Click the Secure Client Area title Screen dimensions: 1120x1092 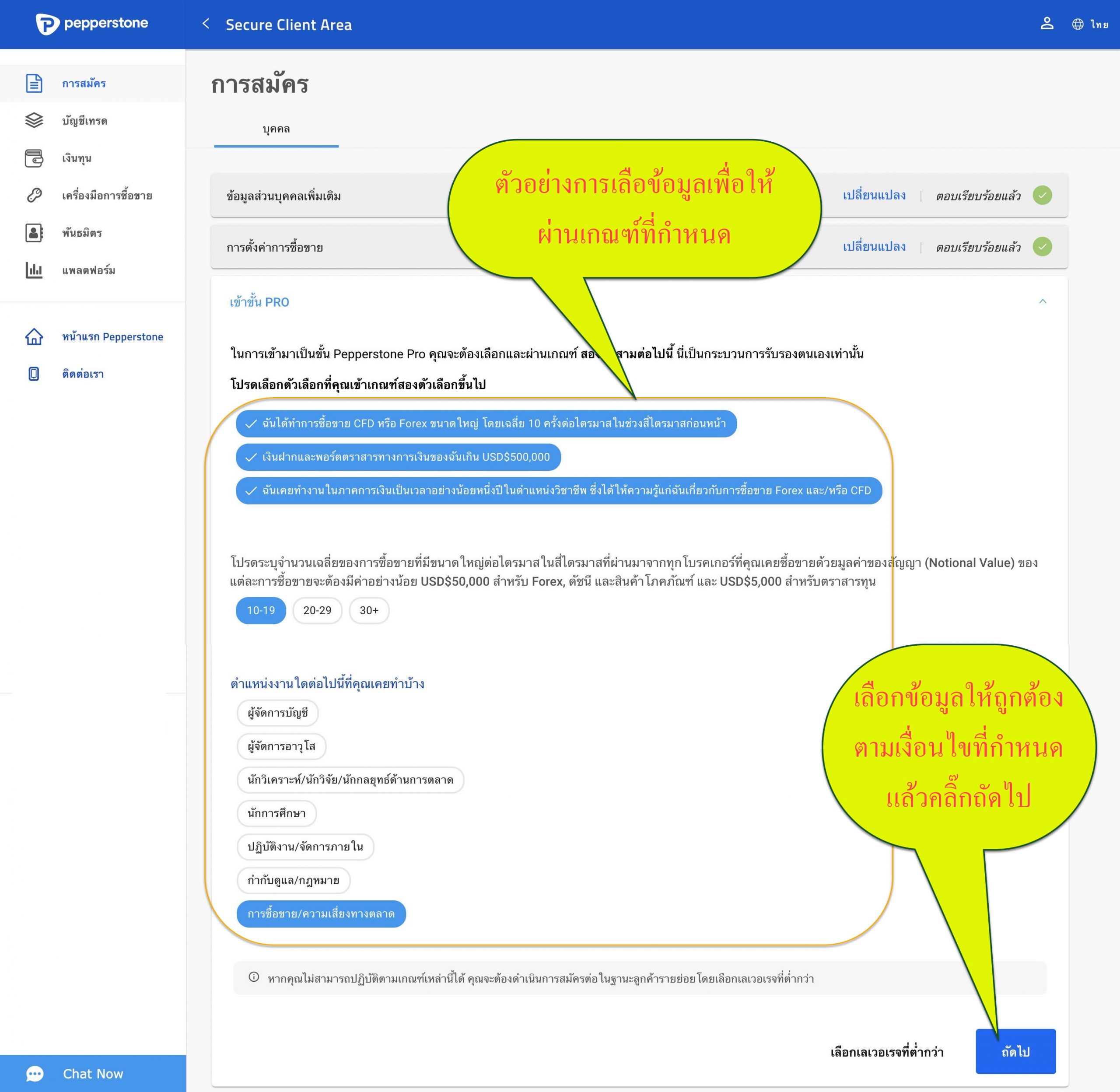coord(288,24)
